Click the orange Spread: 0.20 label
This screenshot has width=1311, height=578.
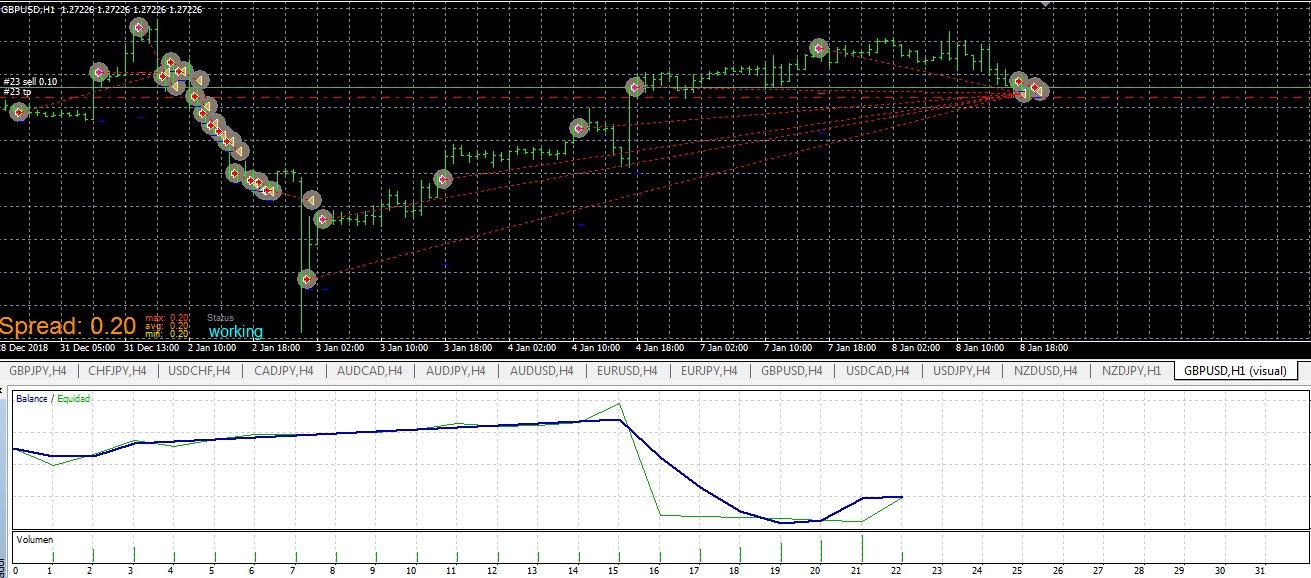[67, 326]
